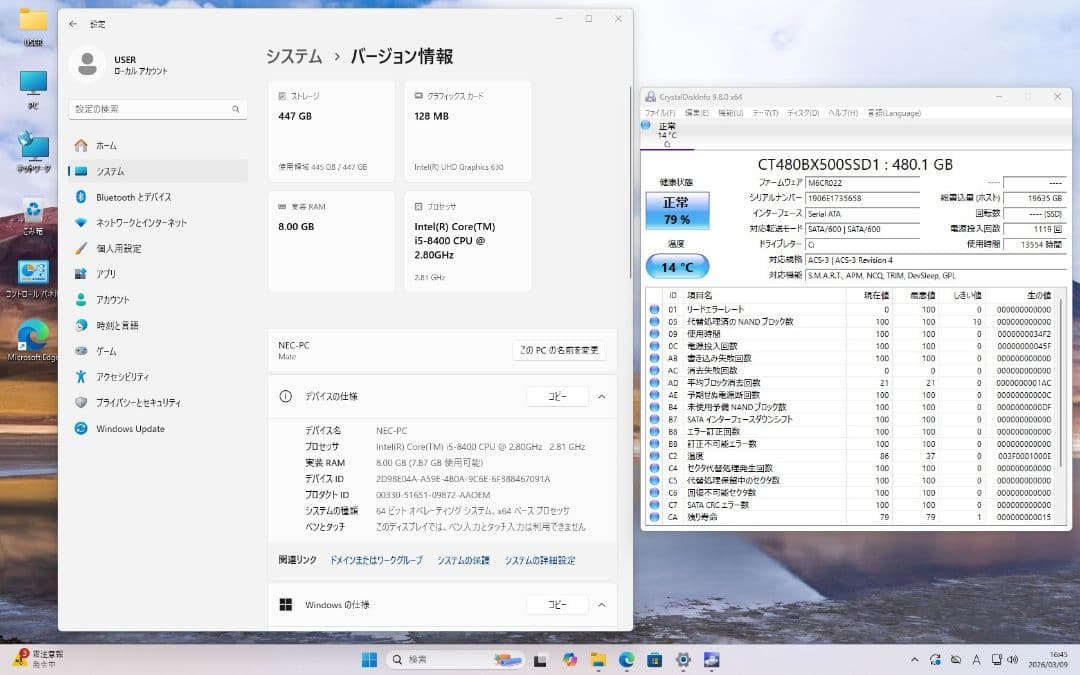Click the USER local account avatar
1080x675 pixels.
[87, 64]
